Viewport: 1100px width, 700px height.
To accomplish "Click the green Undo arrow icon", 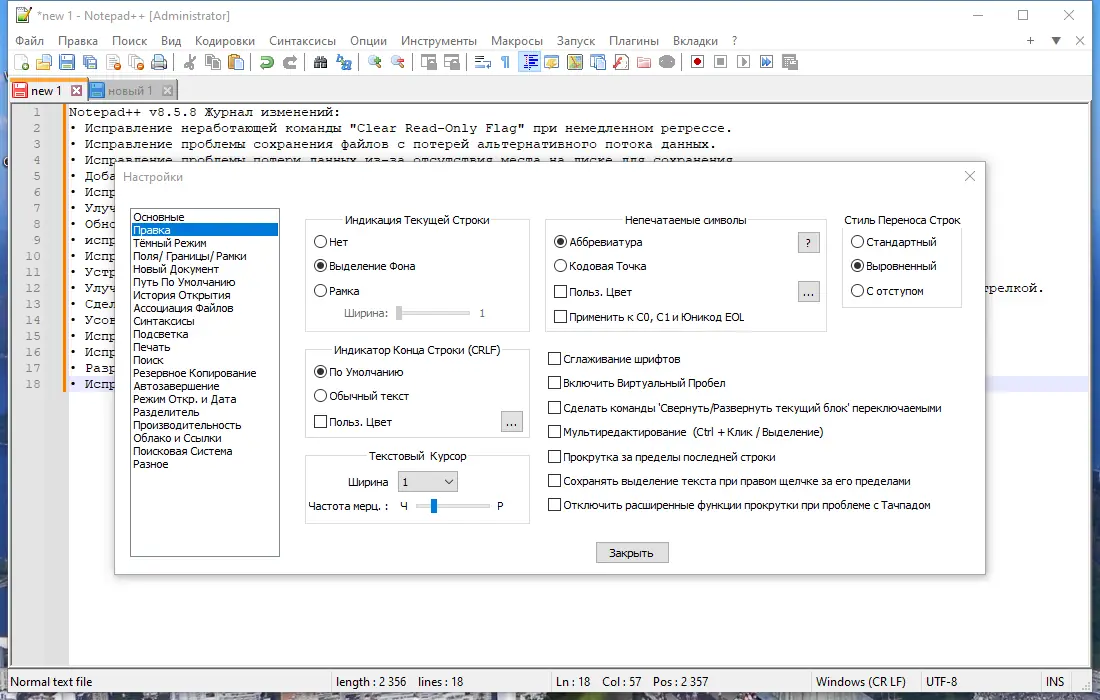I will pyautogui.click(x=267, y=62).
